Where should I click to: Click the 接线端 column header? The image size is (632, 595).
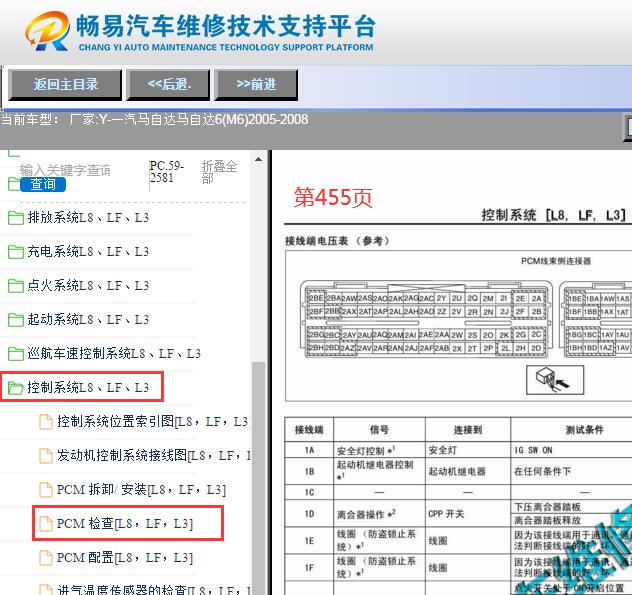(309, 430)
